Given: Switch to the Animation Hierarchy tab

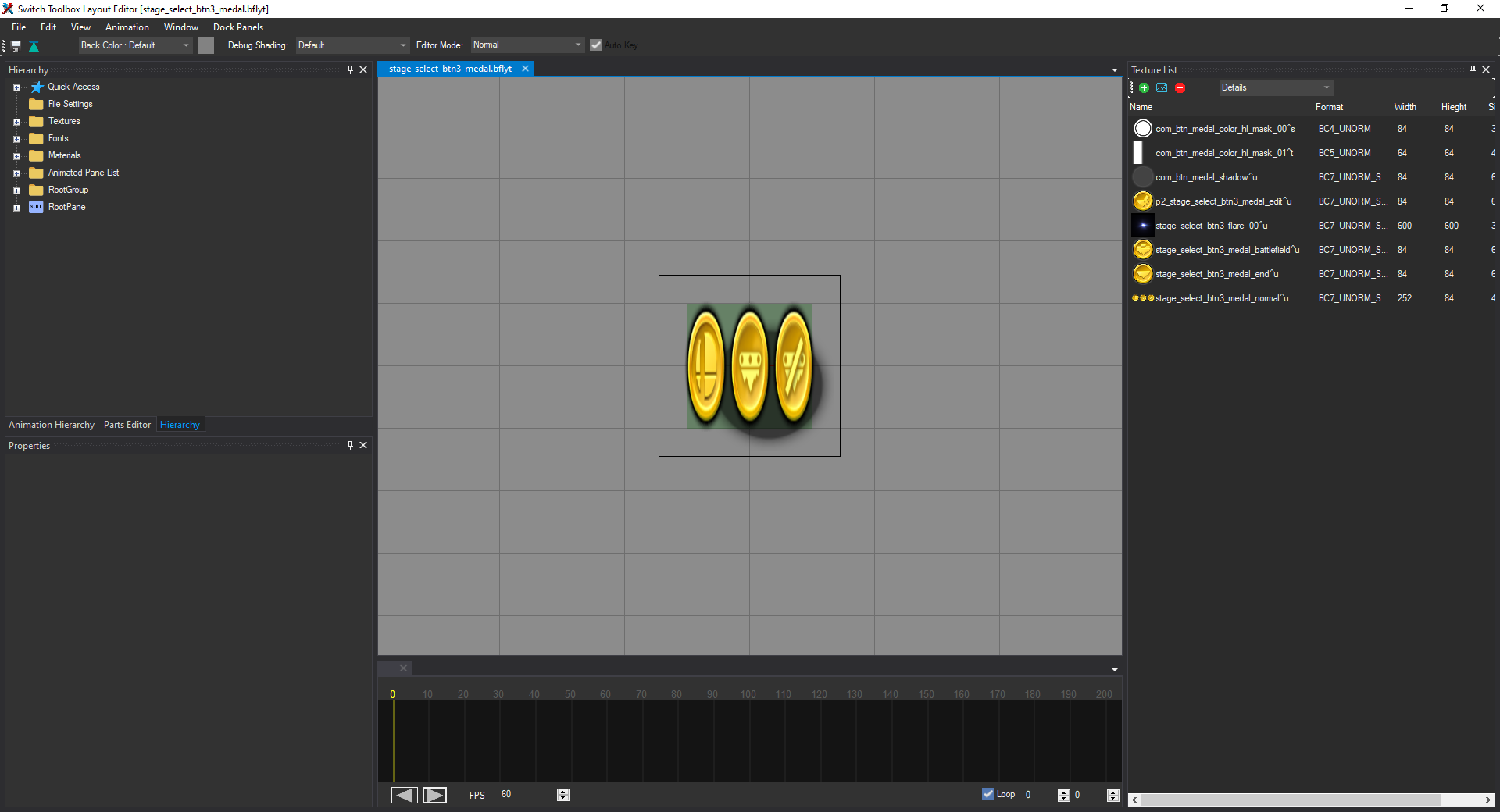Looking at the screenshot, I should (52, 425).
